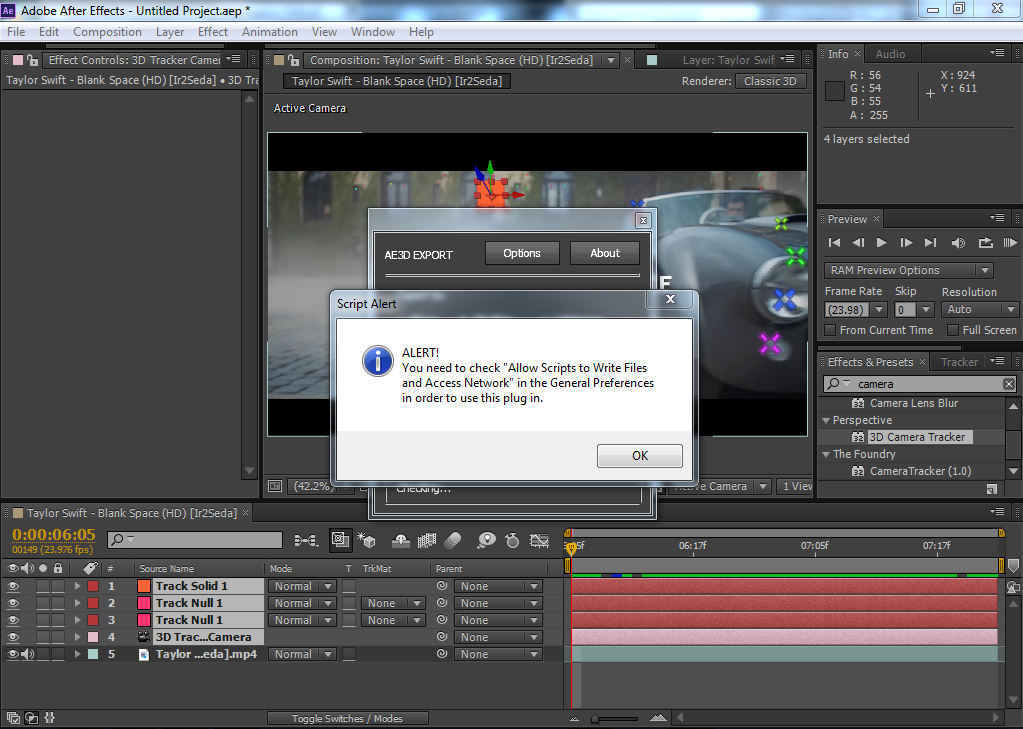This screenshot has width=1023, height=729.
Task: Hide the Taylor mp4 video layer
Action: (x=12, y=654)
